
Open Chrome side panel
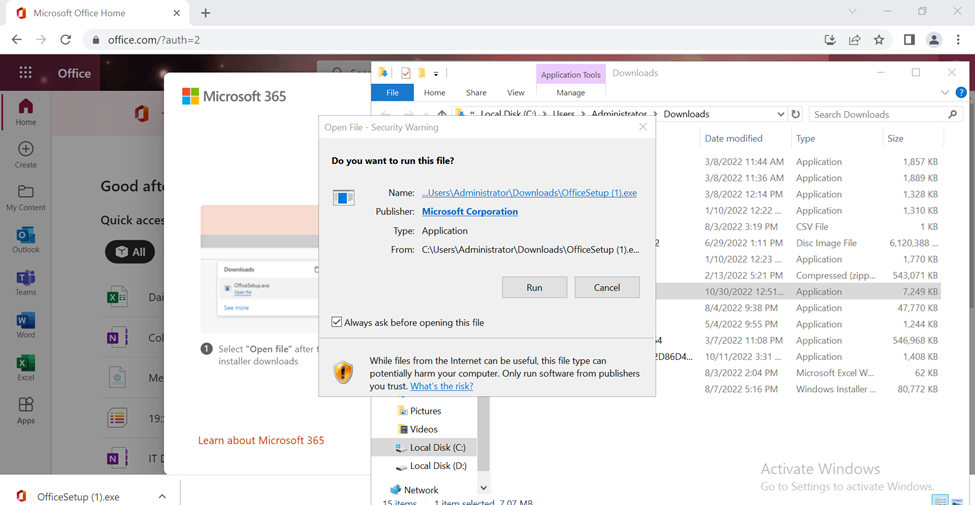pyautogui.click(x=909, y=40)
